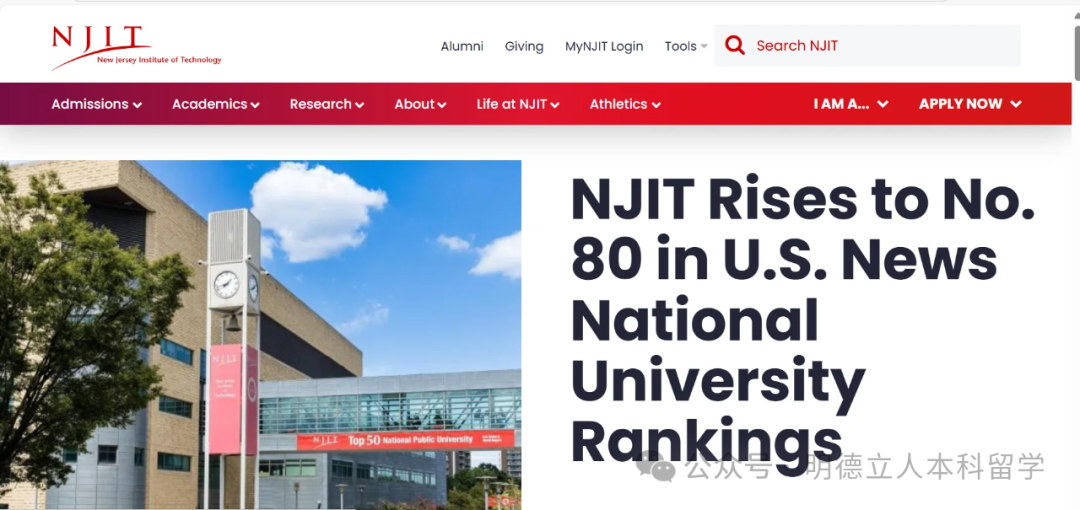Click the campus clock tower photo
Image resolution: width=1080 pixels, height=510 pixels.
(260, 335)
